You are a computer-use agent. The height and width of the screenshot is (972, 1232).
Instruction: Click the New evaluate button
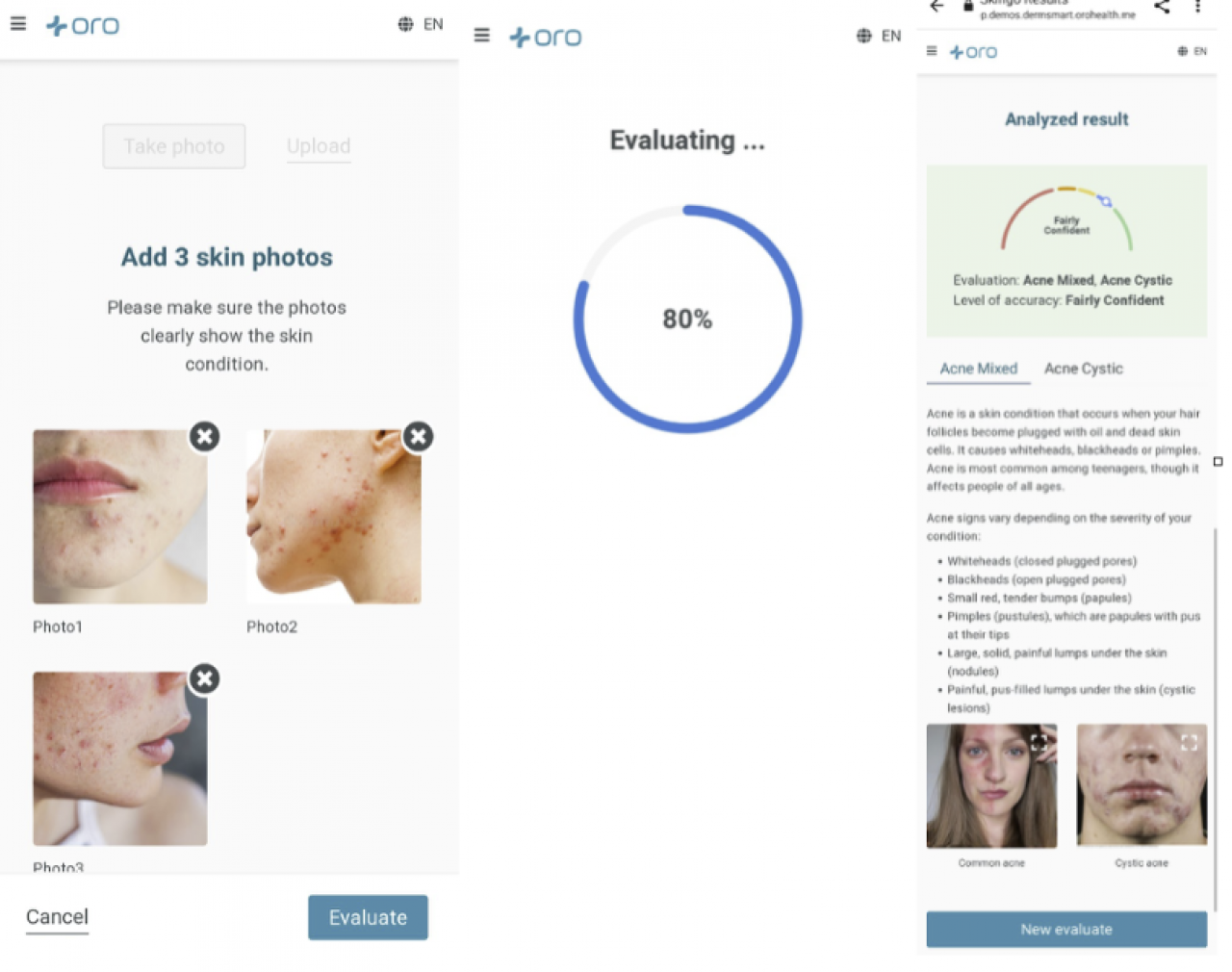(1066, 930)
